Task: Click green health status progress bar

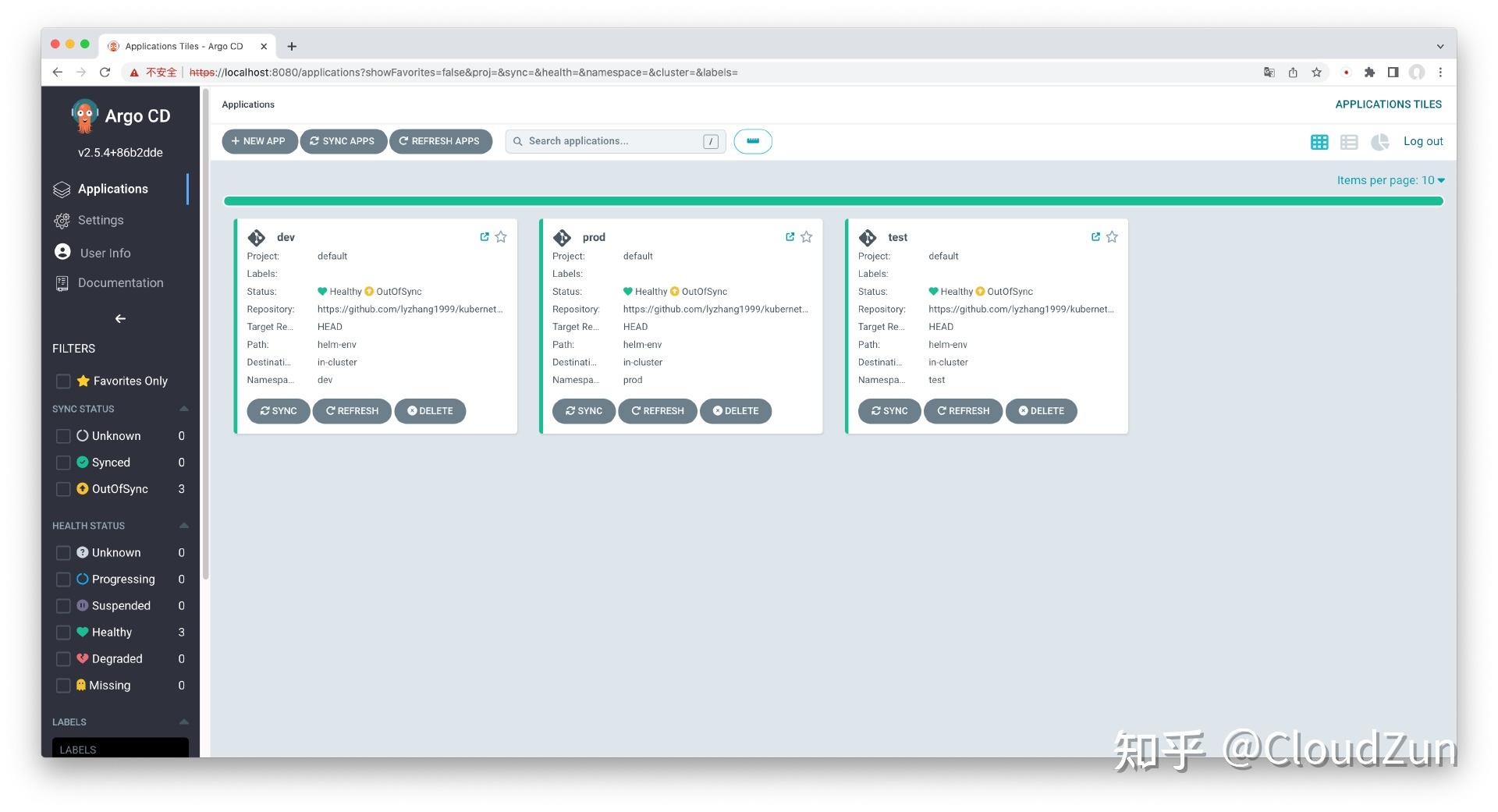Action: point(833,201)
